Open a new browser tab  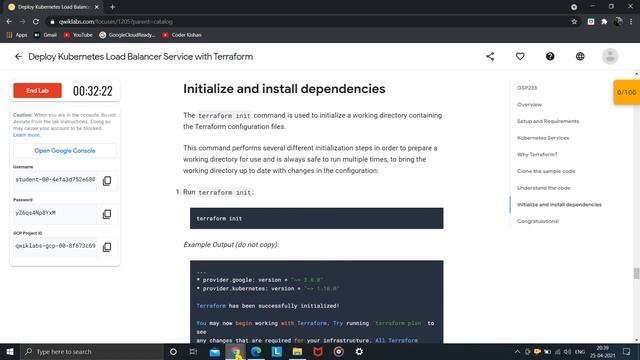[x=112, y=7]
